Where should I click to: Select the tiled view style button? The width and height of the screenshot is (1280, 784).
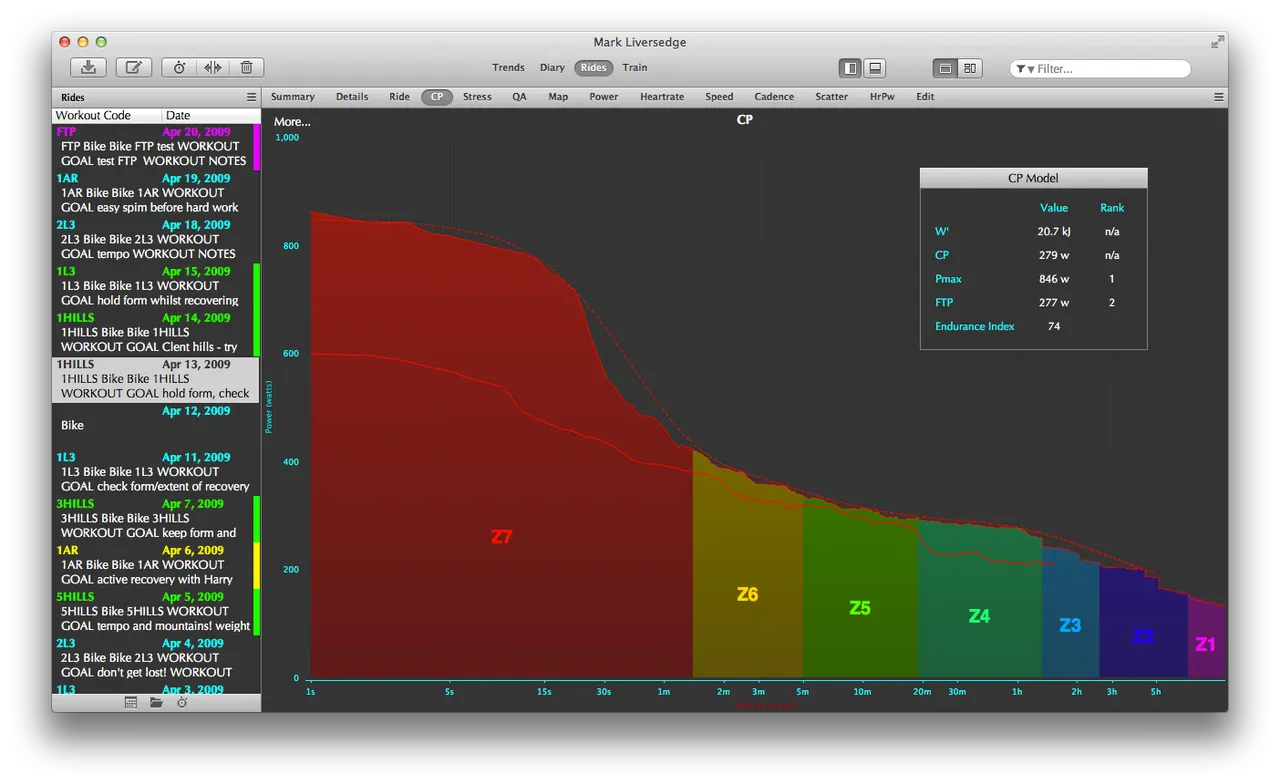click(x=969, y=68)
